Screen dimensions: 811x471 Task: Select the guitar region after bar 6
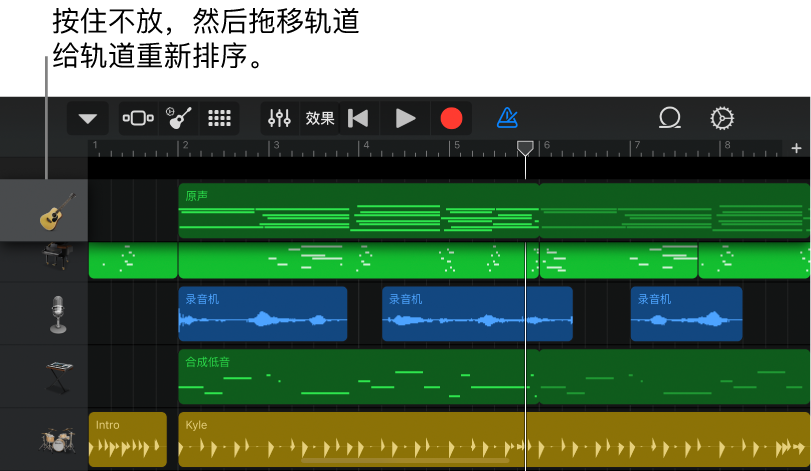click(x=674, y=210)
